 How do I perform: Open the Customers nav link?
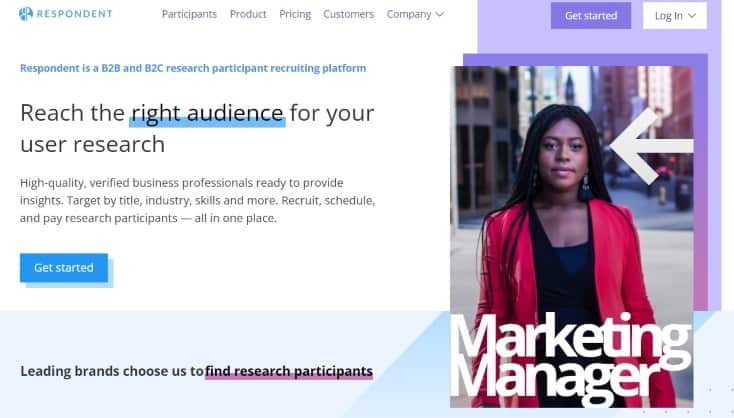pos(348,15)
